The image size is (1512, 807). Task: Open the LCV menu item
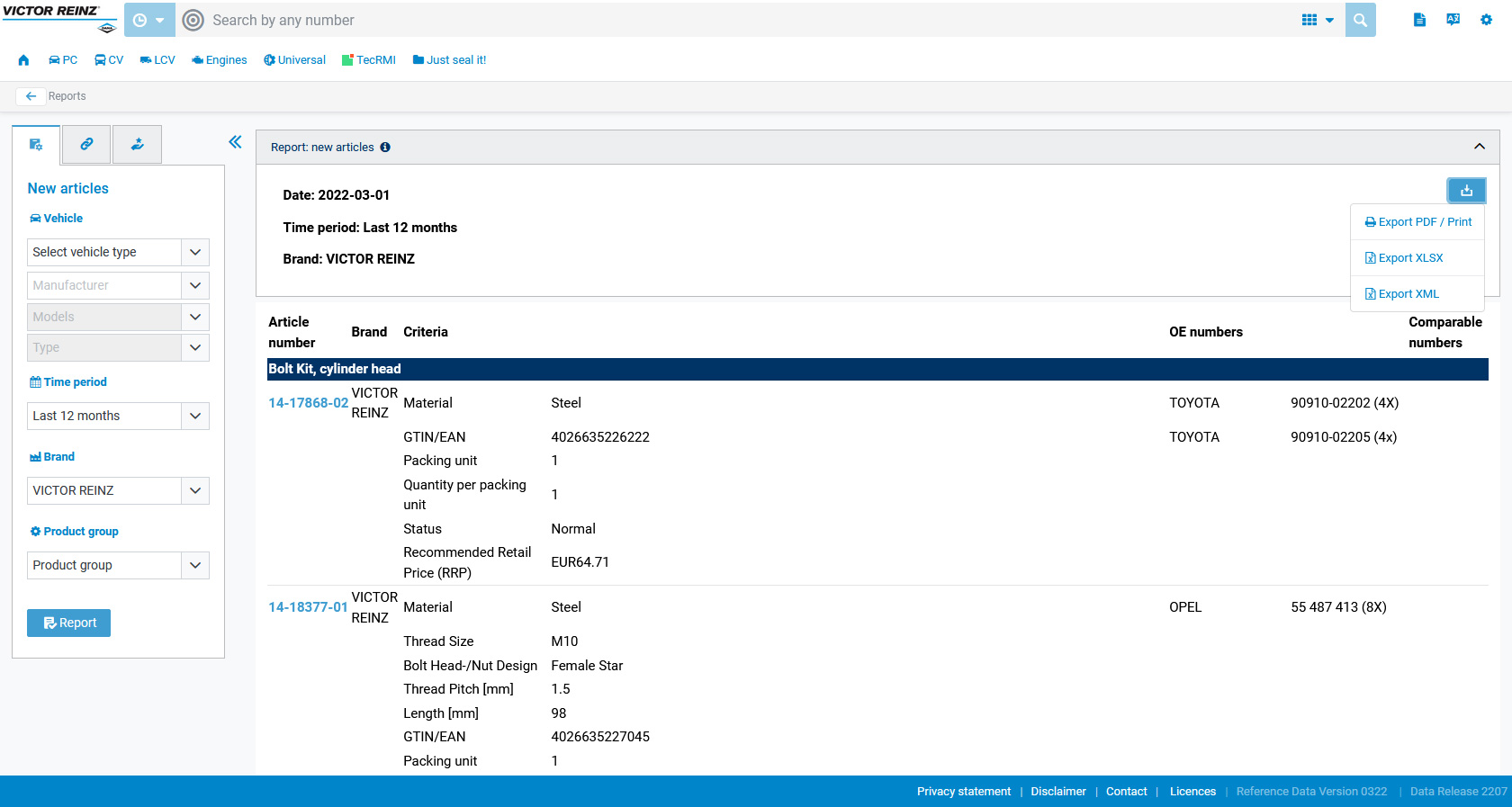(x=157, y=60)
